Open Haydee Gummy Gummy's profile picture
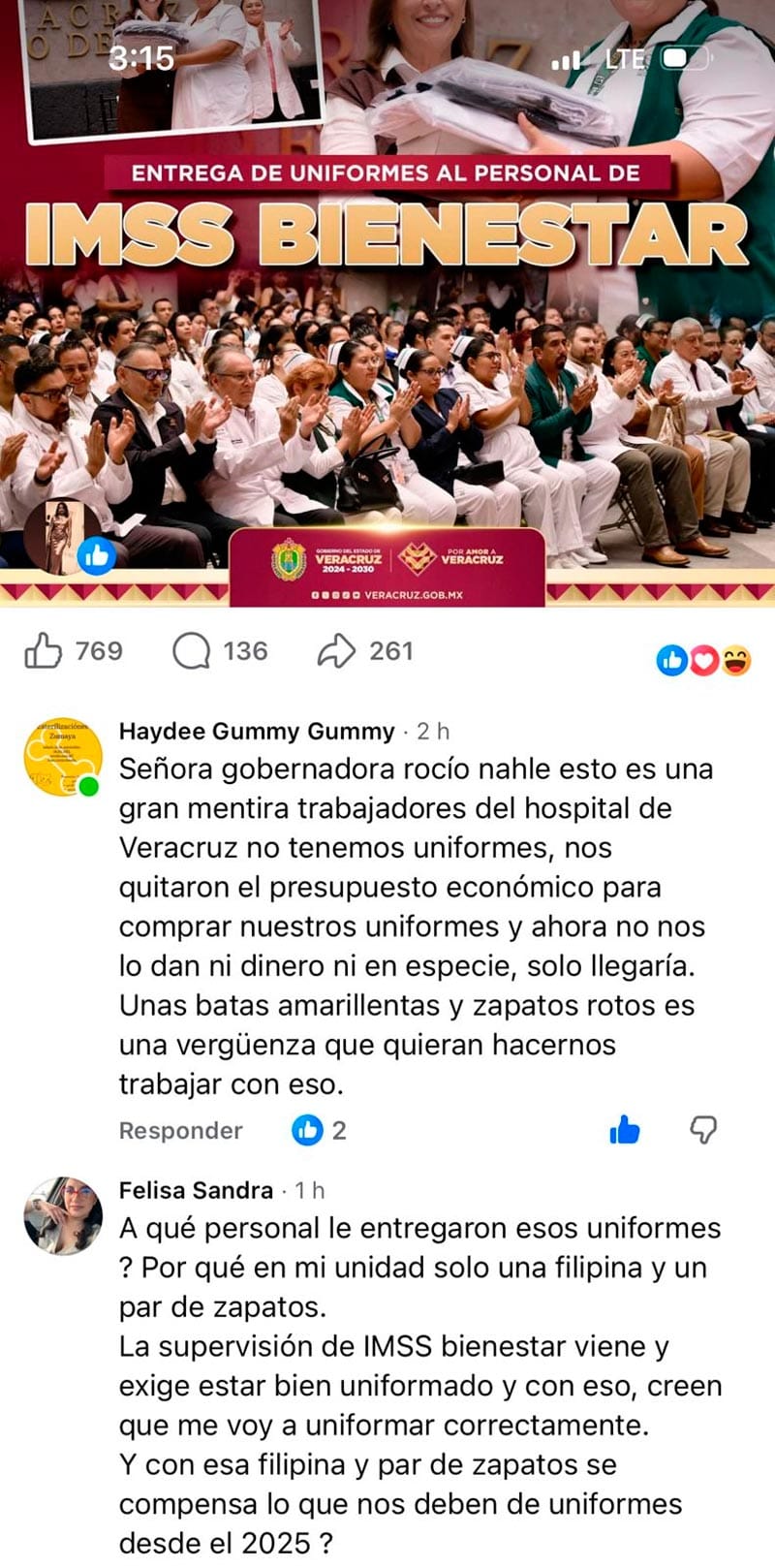Image resolution: width=775 pixels, height=1568 pixels. tap(62, 757)
